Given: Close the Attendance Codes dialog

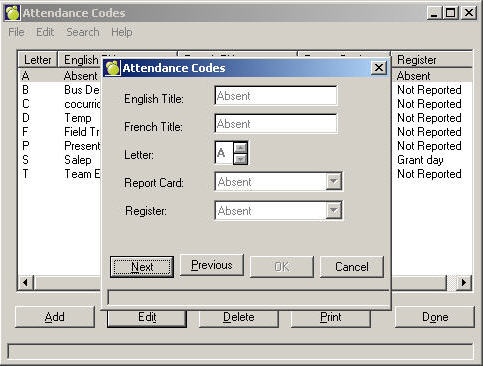Looking at the screenshot, I should pyautogui.click(x=379, y=68).
